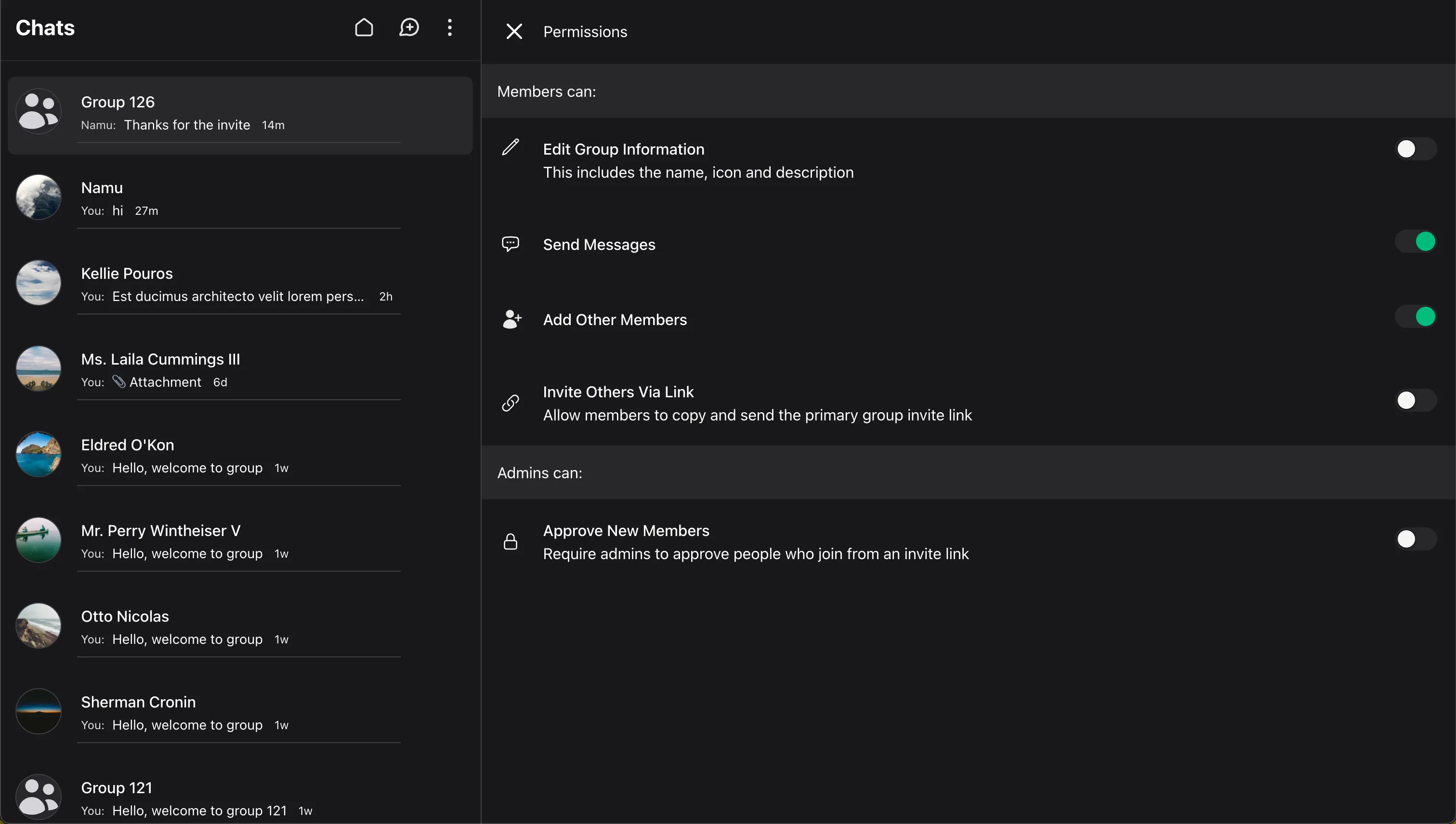Image resolution: width=1456 pixels, height=824 pixels.
Task: Click 'Allow members to copy and send' description
Action: pyautogui.click(x=758, y=415)
